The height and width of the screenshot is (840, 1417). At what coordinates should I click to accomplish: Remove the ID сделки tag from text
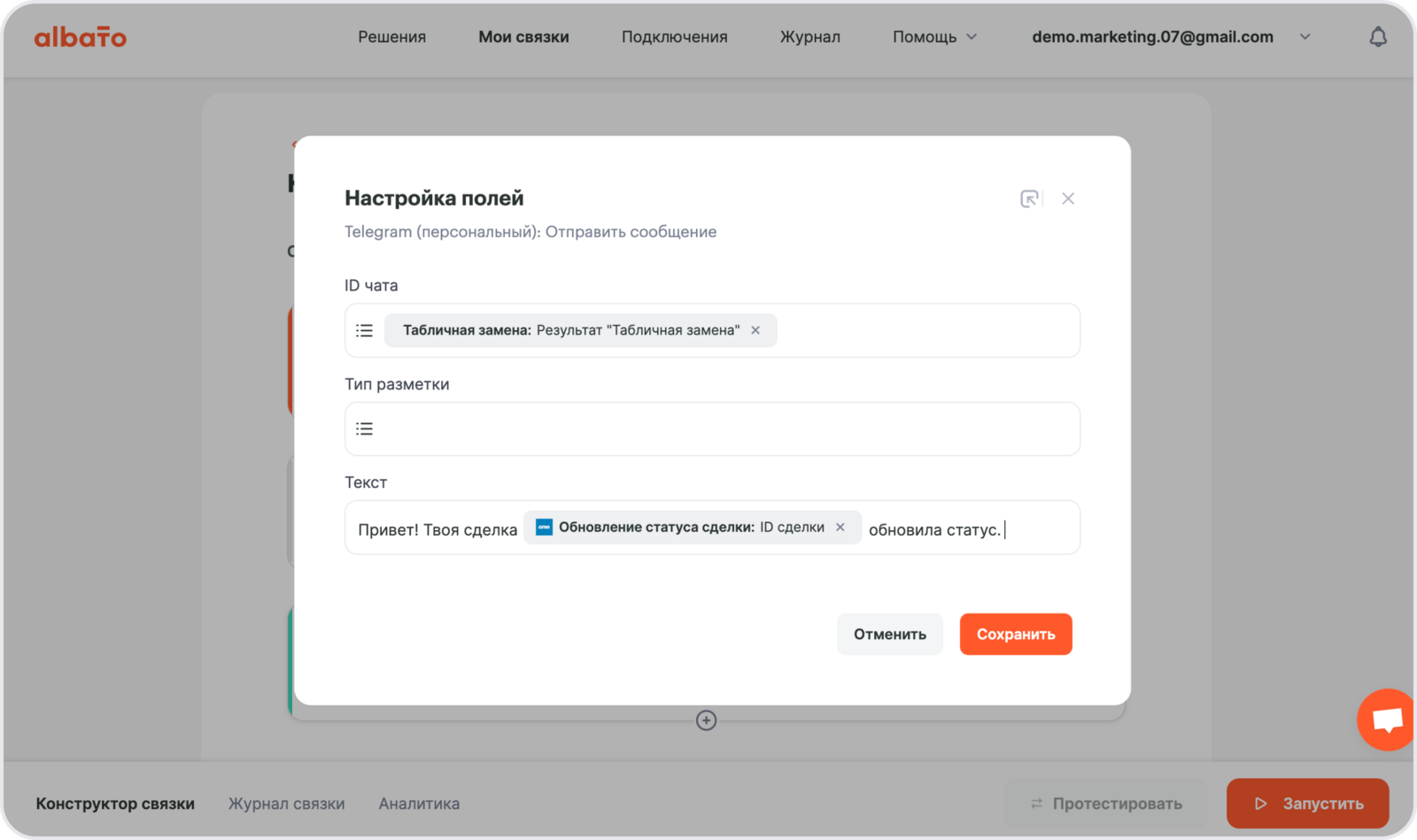point(840,528)
